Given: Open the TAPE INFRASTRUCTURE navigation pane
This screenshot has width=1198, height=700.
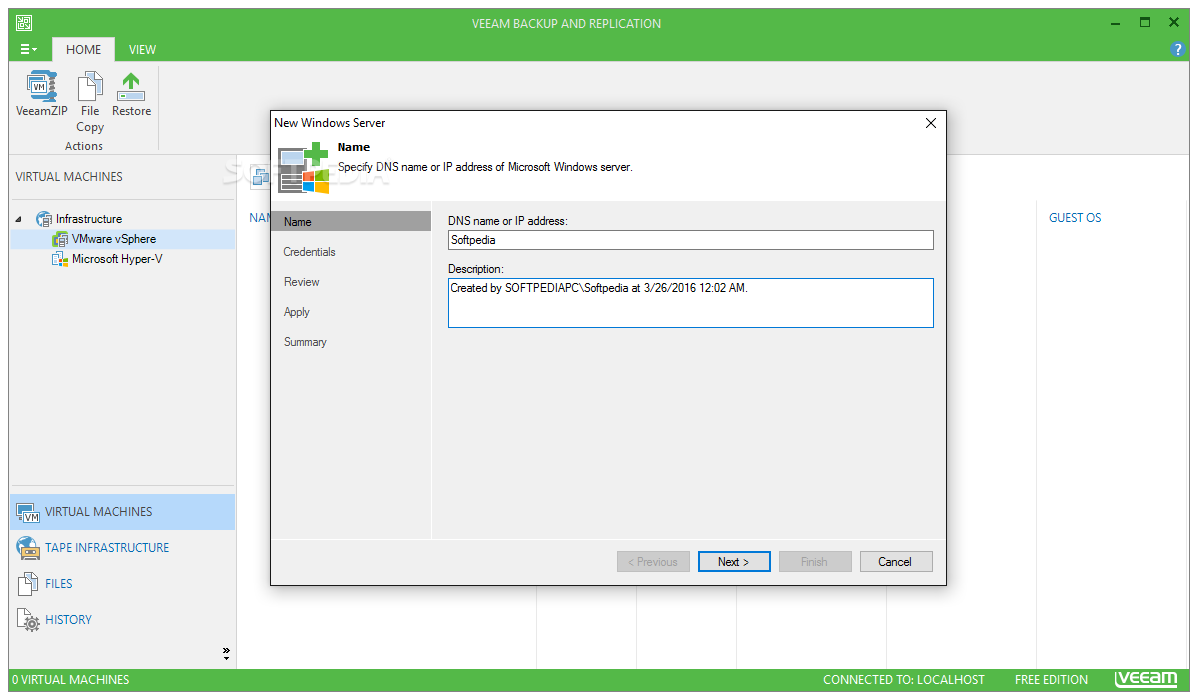Looking at the screenshot, I should (122, 548).
